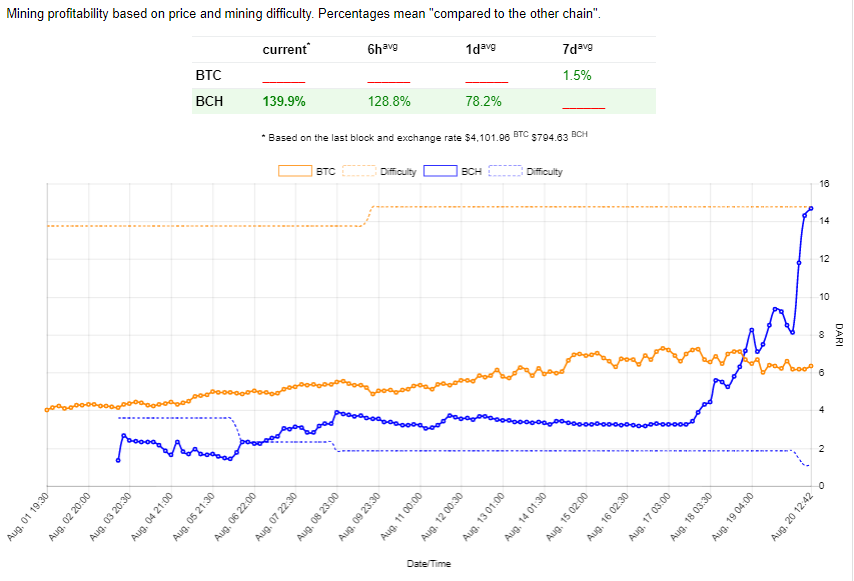Screen dimensions: 854x581
Task: Click the first BCH data point on chart
Action: pyautogui.click(x=118, y=460)
